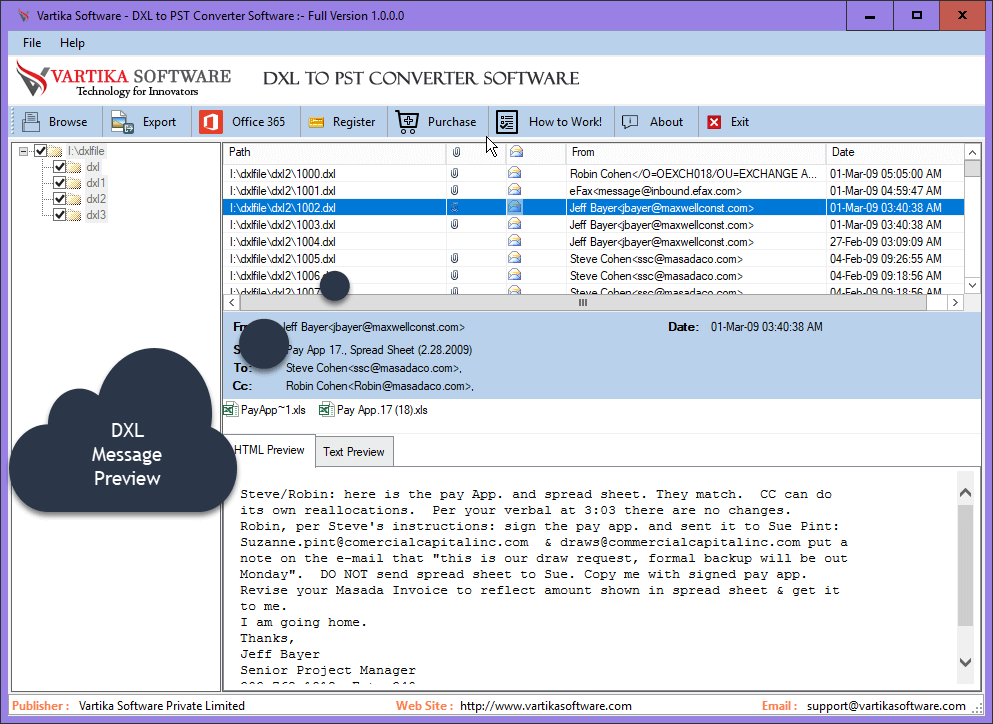The image size is (993, 724).
Task: Click email list vertical scrollbar down arrow
Action: [x=972, y=285]
